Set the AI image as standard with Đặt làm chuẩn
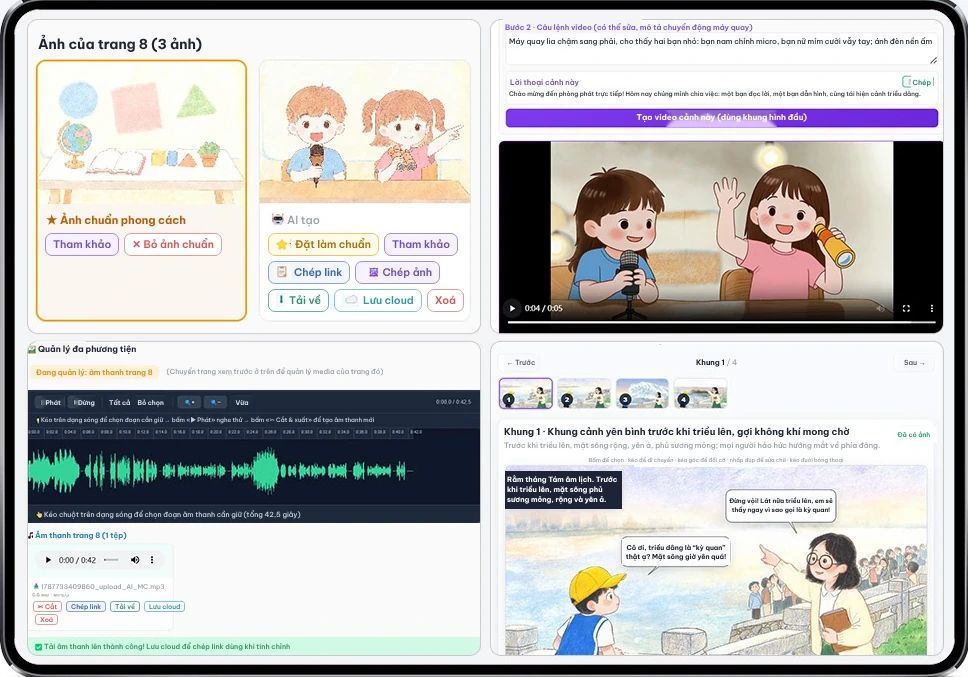The image size is (968, 677). coord(323,244)
